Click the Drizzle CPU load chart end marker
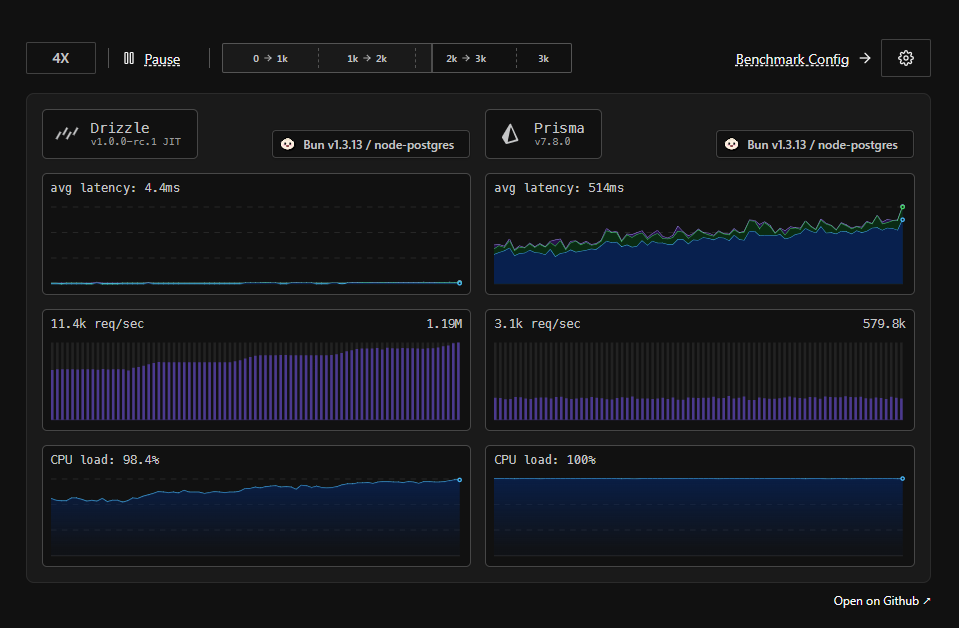The image size is (959, 628). tap(459, 480)
